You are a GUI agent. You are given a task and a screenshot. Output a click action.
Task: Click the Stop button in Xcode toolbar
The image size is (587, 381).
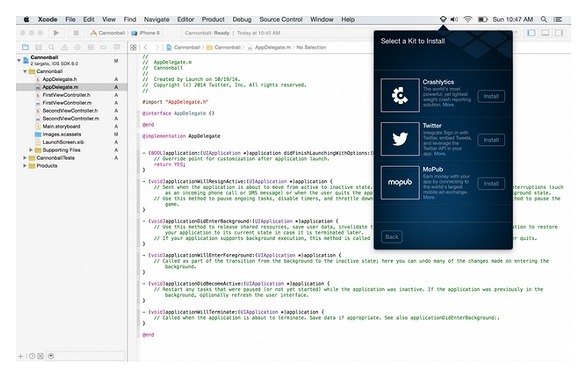click(76, 33)
